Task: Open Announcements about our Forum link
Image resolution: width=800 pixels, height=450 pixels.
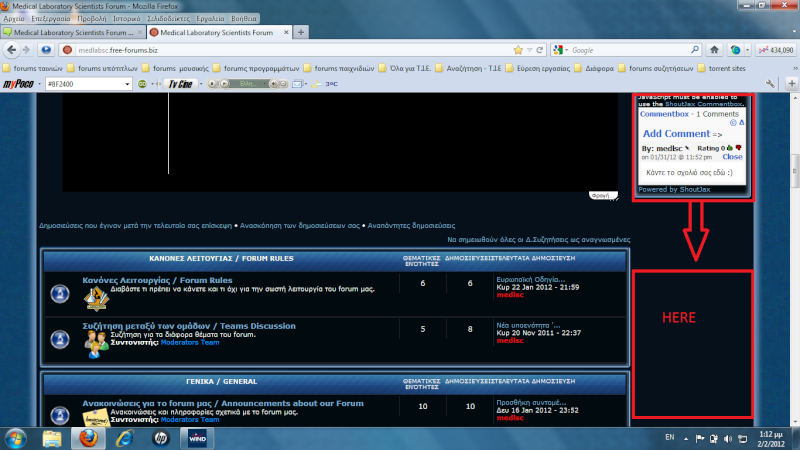Action: 223,403
